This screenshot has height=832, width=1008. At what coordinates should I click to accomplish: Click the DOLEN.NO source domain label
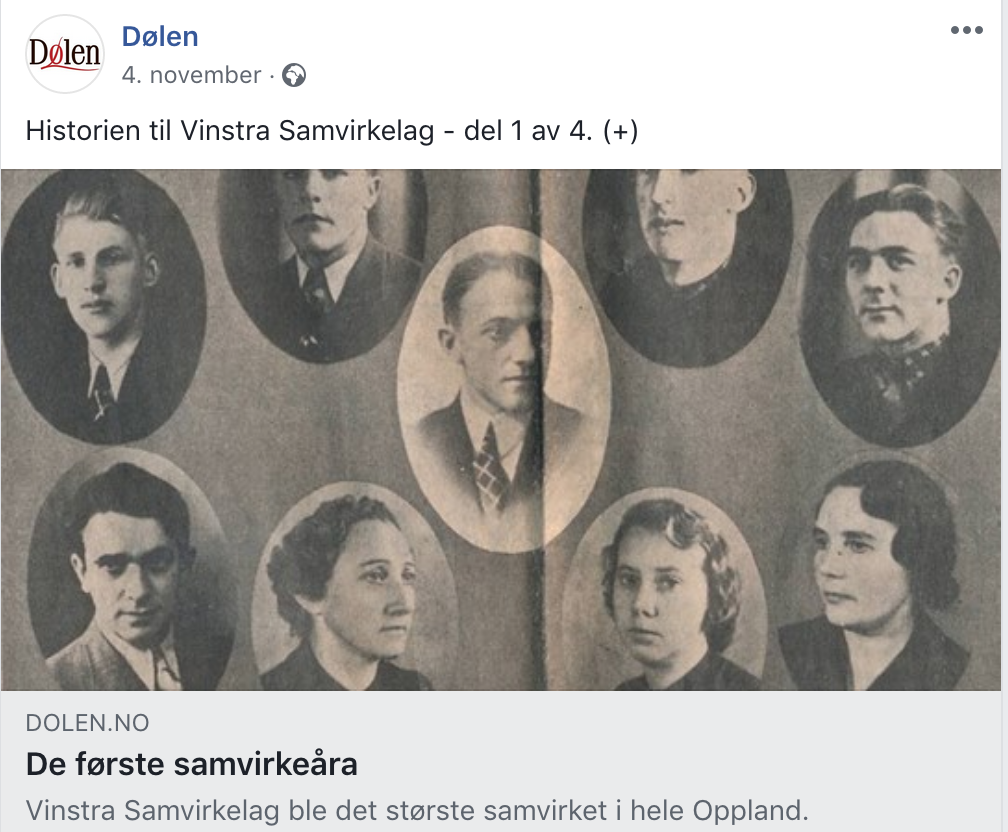pos(88,723)
